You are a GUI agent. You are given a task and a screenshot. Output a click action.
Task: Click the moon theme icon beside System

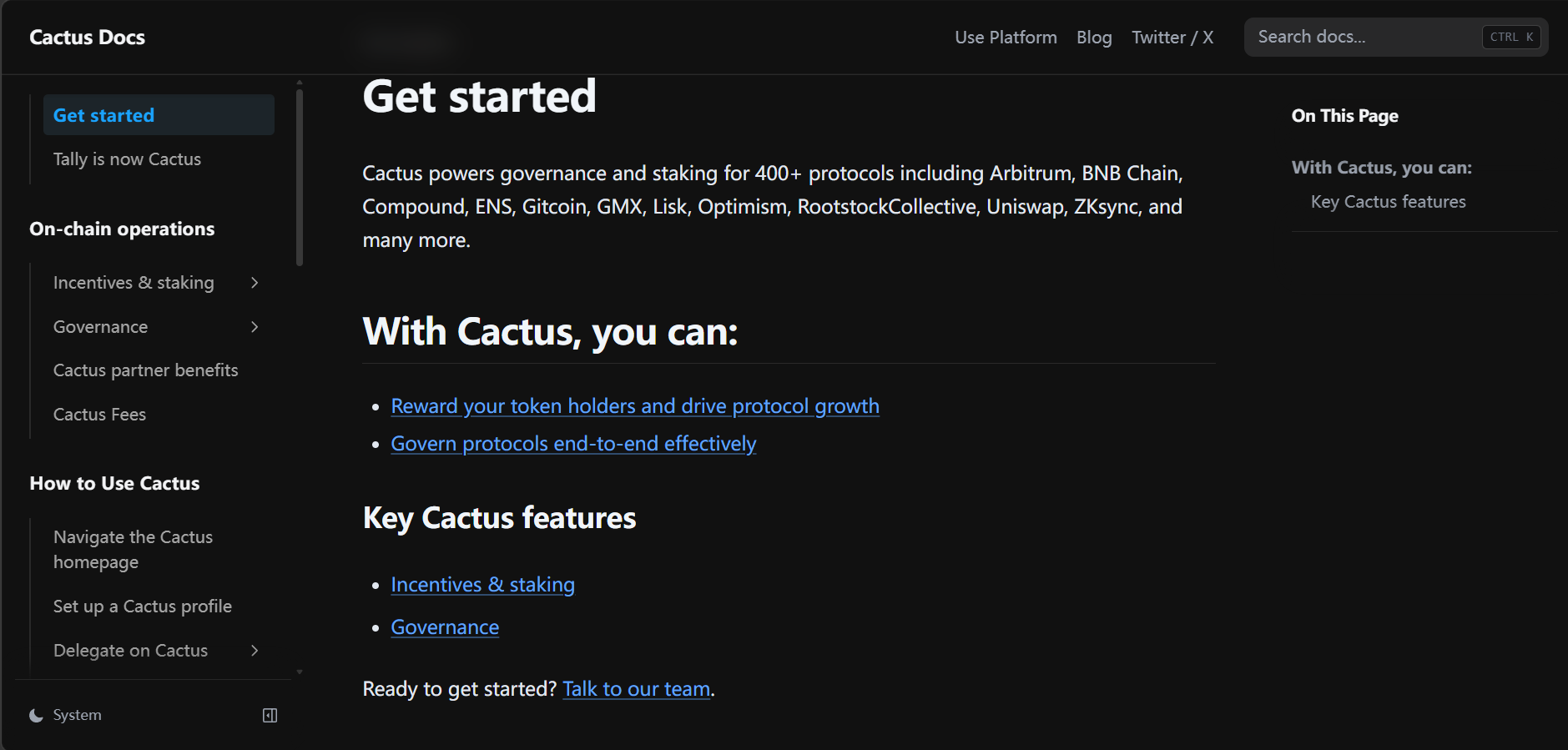click(x=36, y=716)
